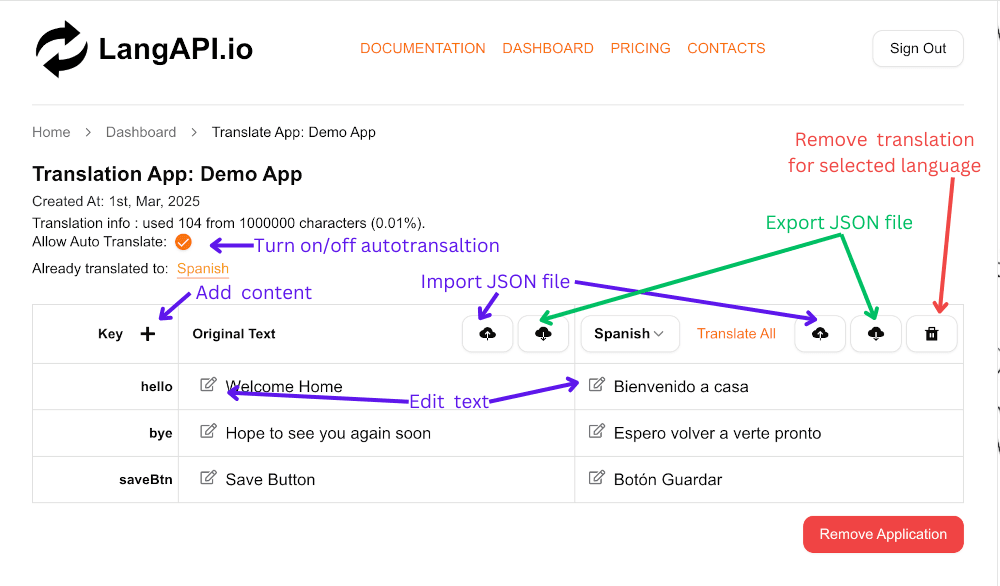
Task: Edit the 'Botón Guardar' translation
Action: 597,478
